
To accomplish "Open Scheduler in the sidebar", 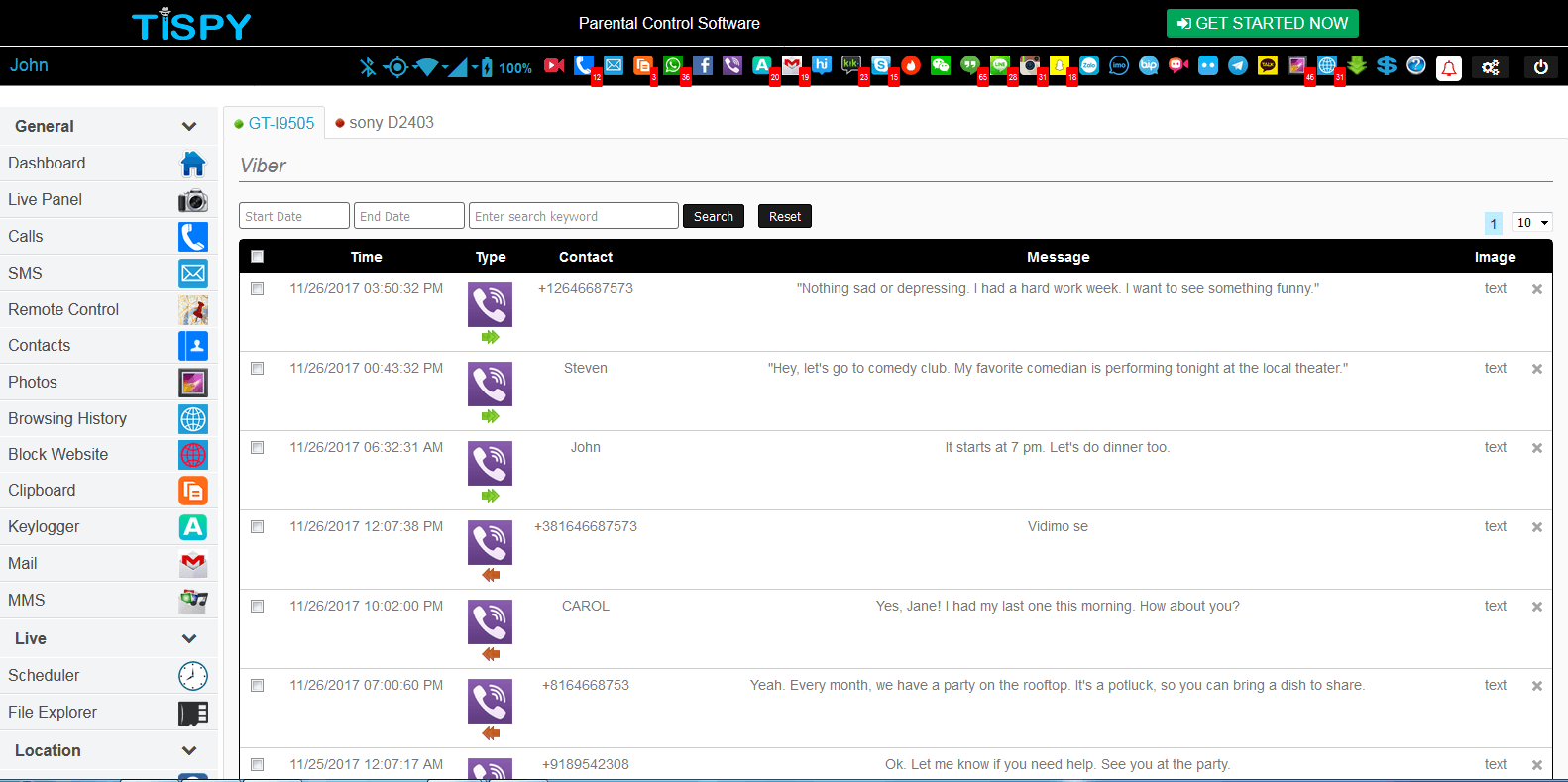I will tap(108, 675).
